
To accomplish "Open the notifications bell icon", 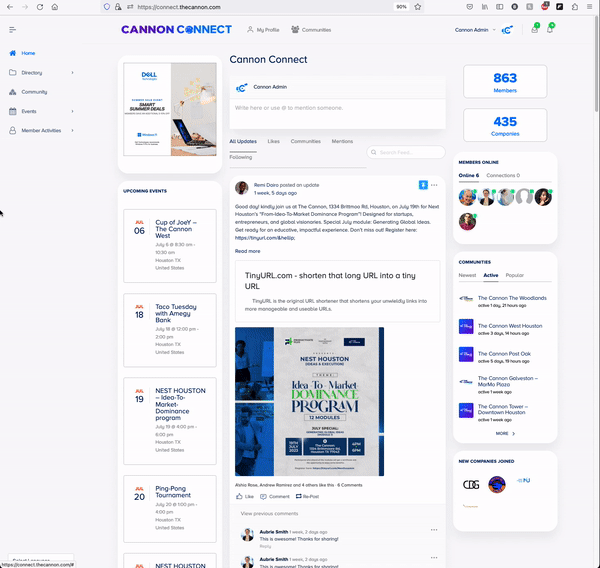I will click(x=550, y=30).
